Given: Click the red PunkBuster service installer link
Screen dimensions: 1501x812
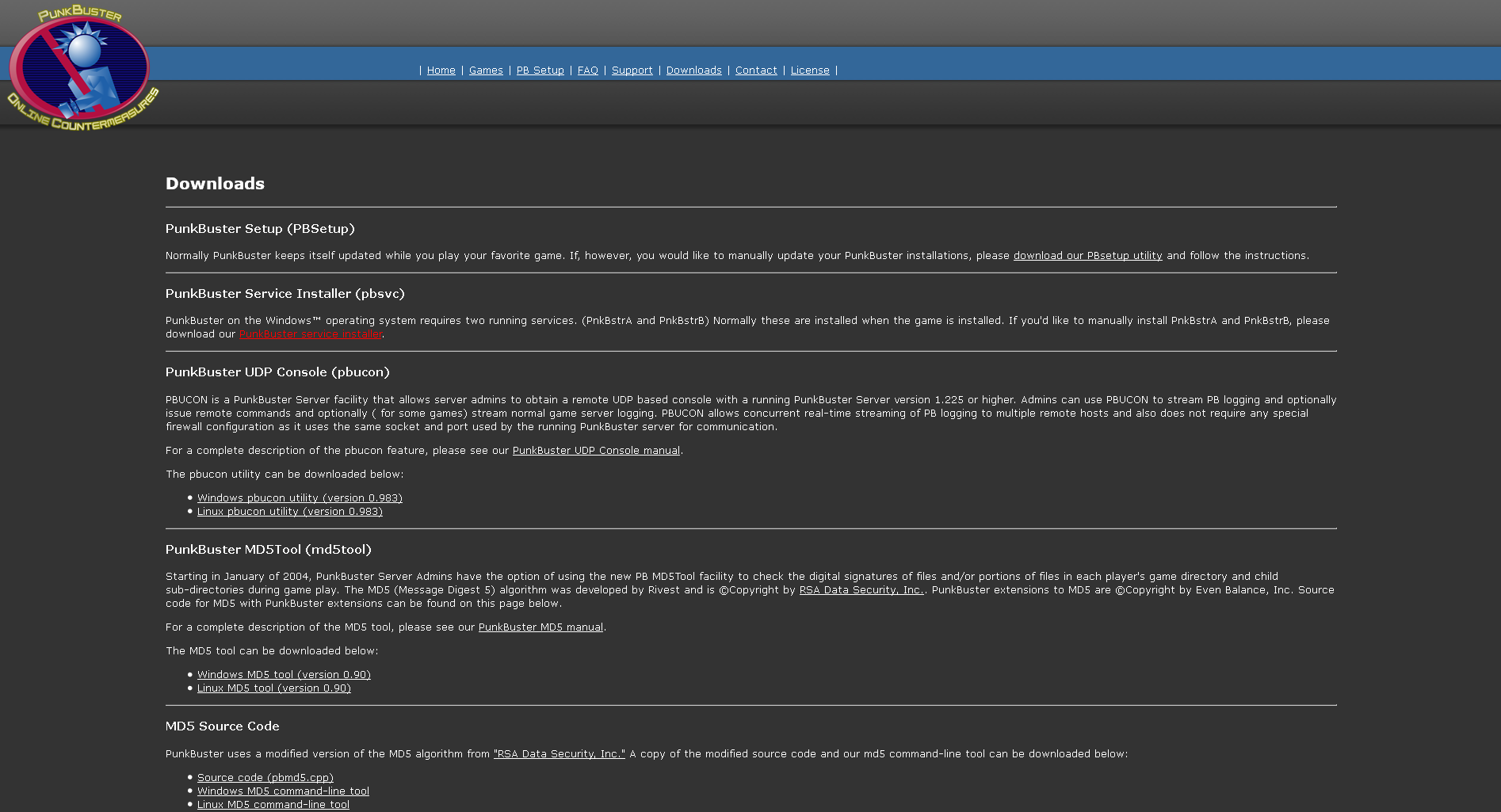Looking at the screenshot, I should click(311, 334).
